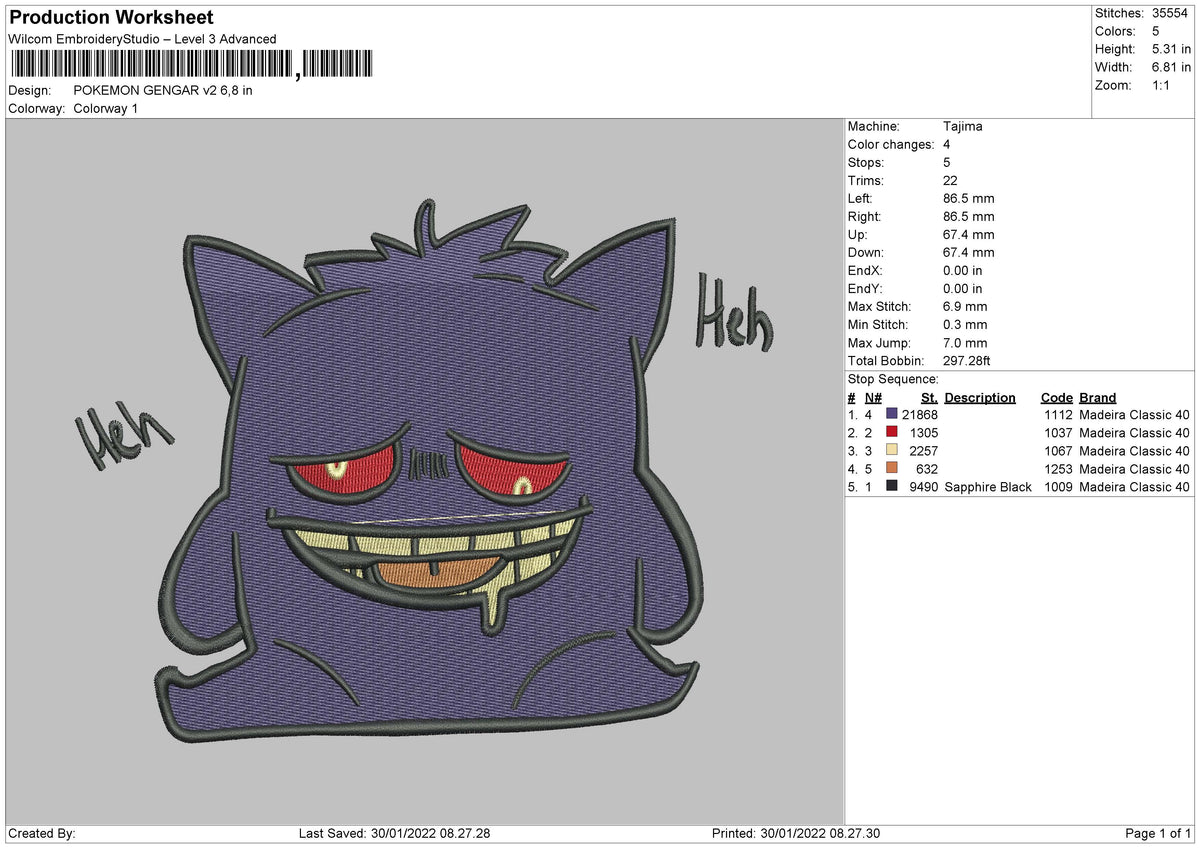The image size is (1200, 848).
Task: Click the width value '6.81 in'
Action: (x=1172, y=68)
